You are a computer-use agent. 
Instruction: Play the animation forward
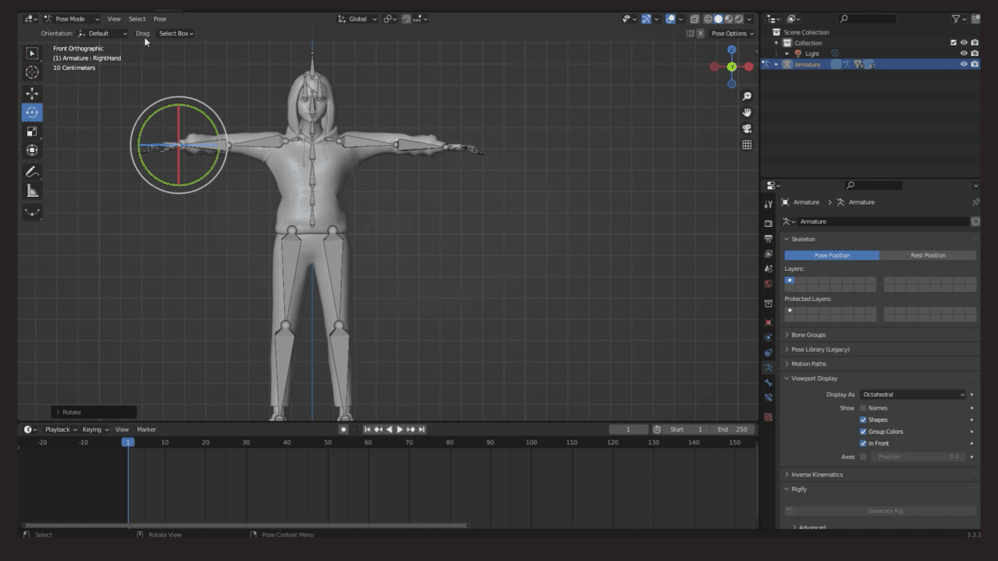click(400, 430)
